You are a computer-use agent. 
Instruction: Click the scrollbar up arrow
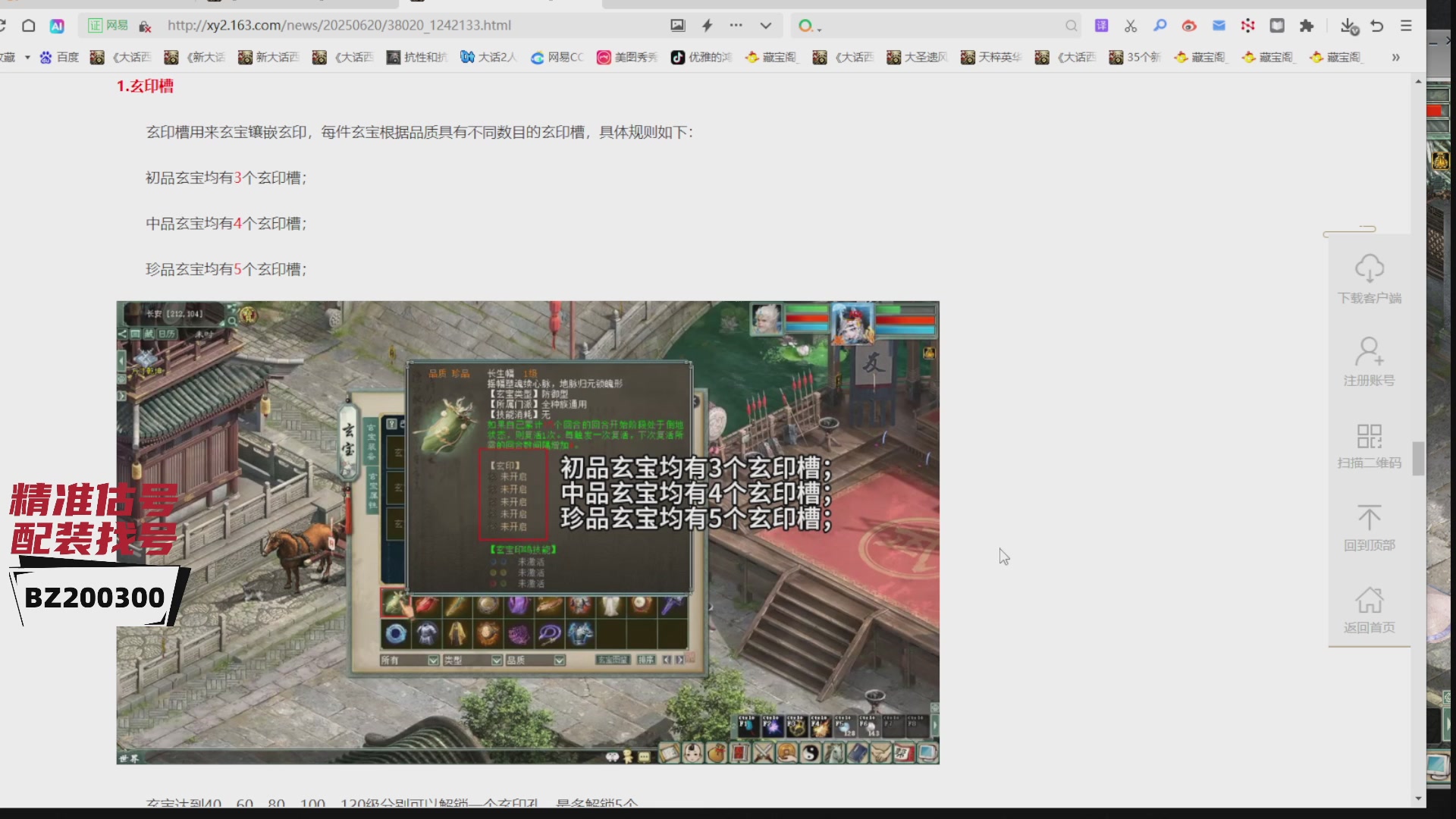pyautogui.click(x=1418, y=81)
